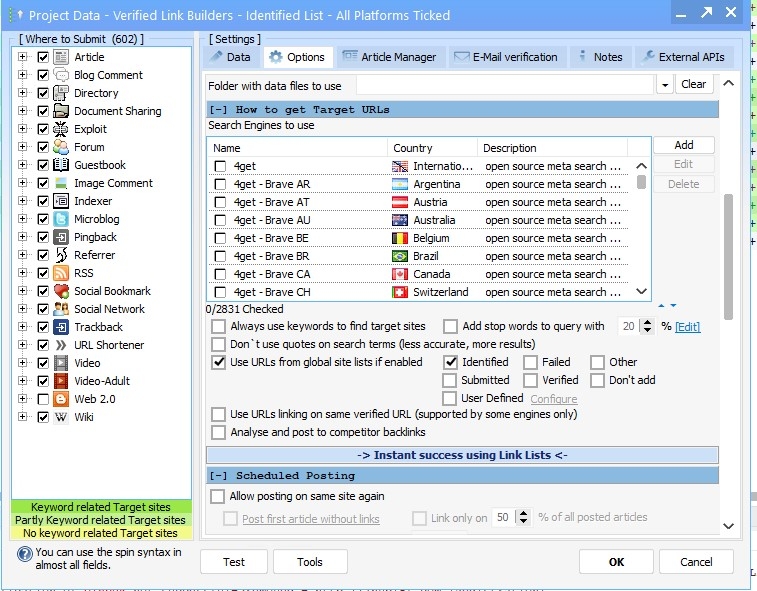Expand the Article tree node
This screenshot has height=591, width=757.
pos(22,57)
